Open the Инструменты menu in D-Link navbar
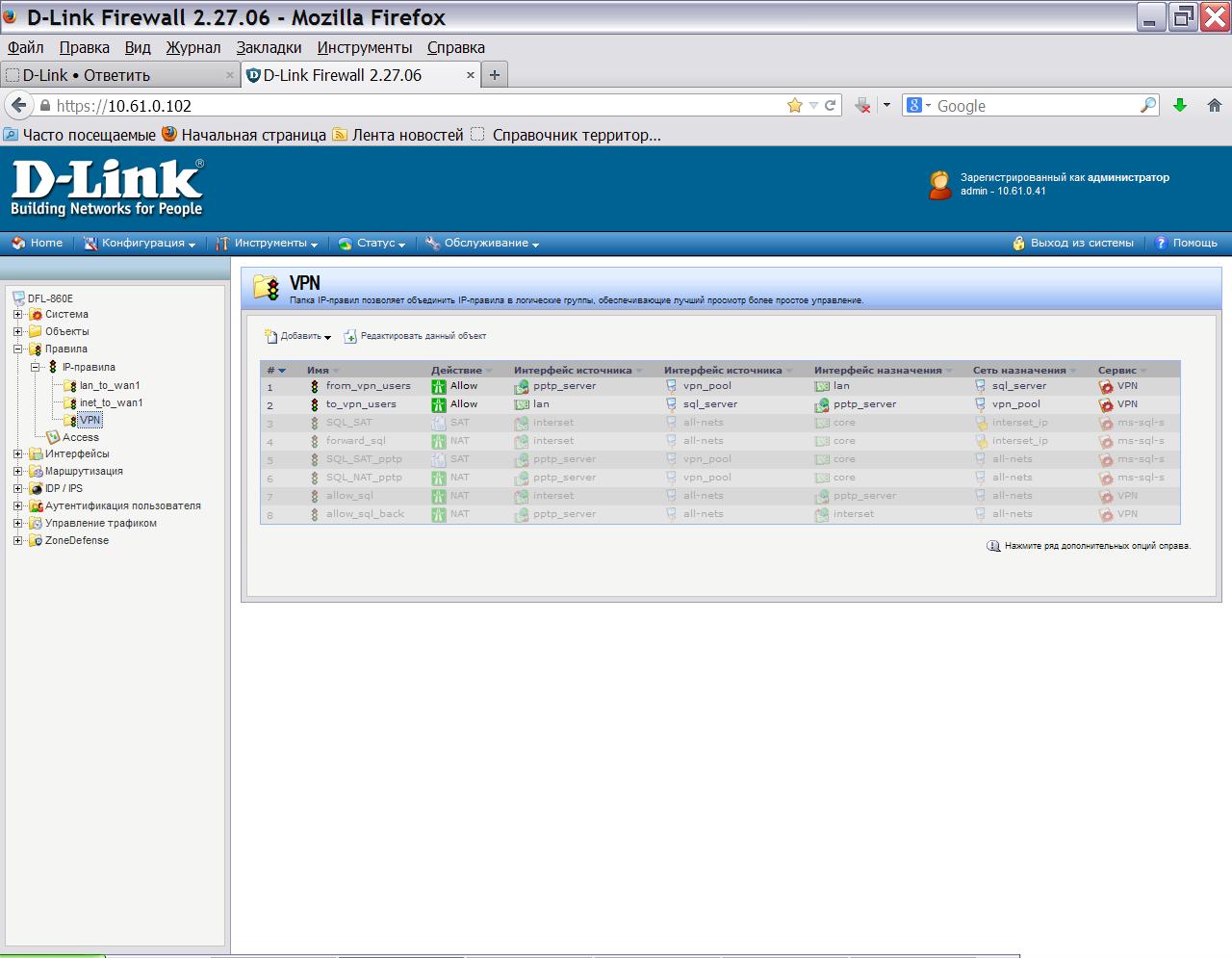 pyautogui.click(x=267, y=244)
